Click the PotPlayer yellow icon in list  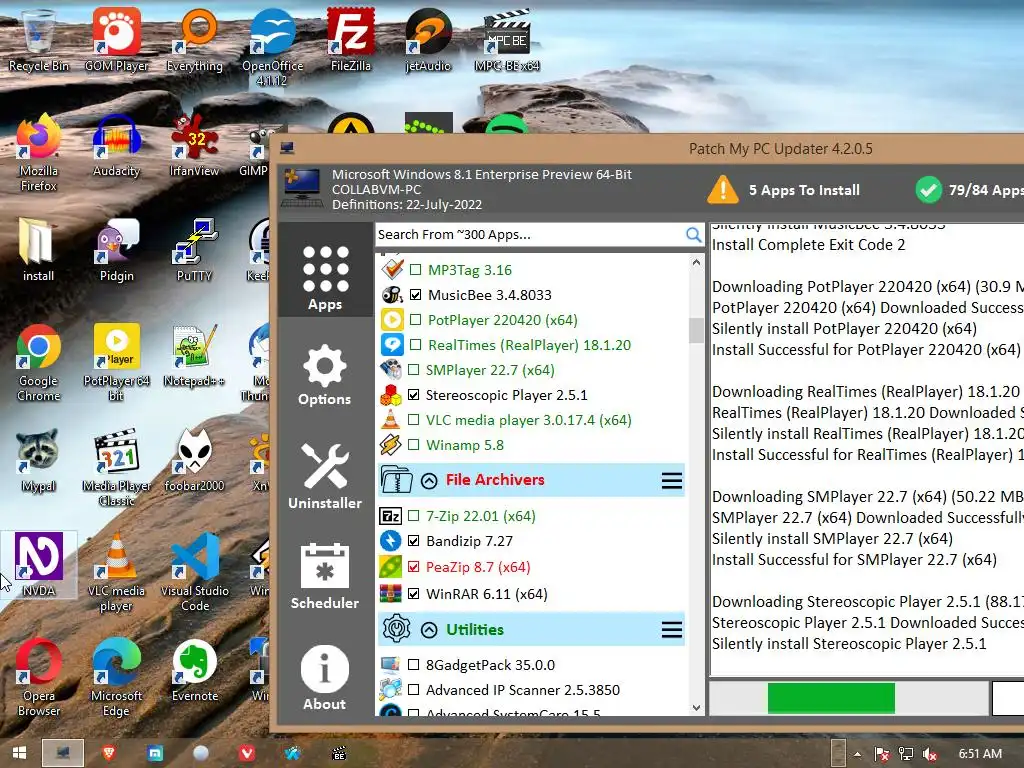[x=392, y=319]
